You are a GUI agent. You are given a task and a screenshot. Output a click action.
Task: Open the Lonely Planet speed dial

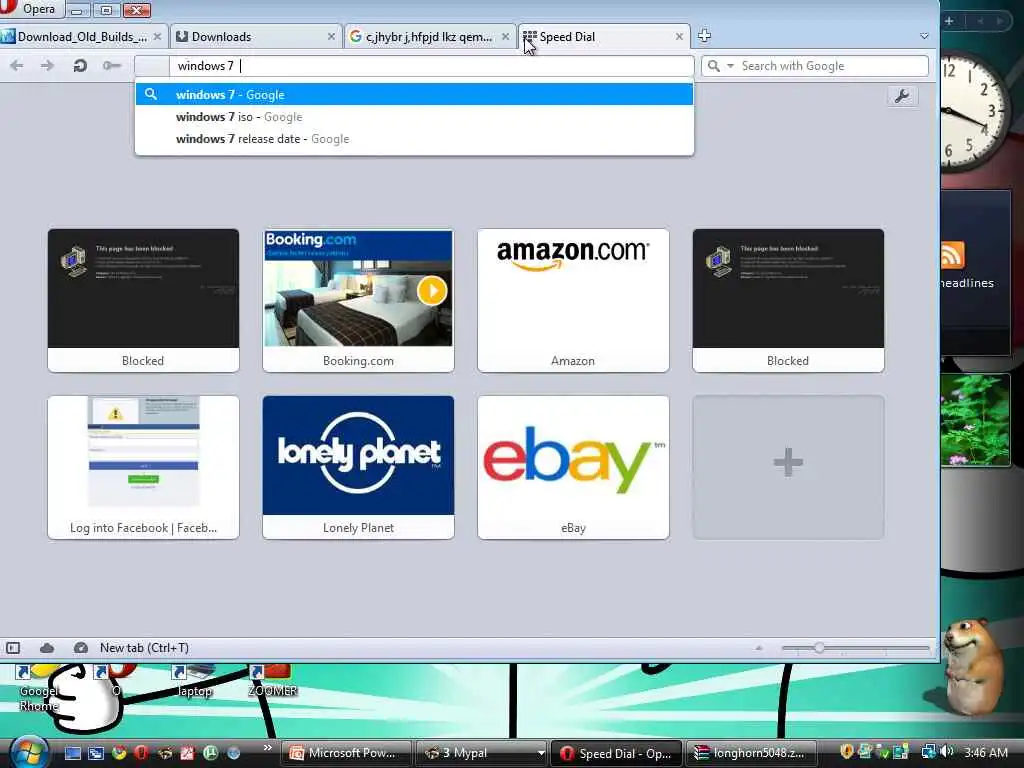coord(358,468)
